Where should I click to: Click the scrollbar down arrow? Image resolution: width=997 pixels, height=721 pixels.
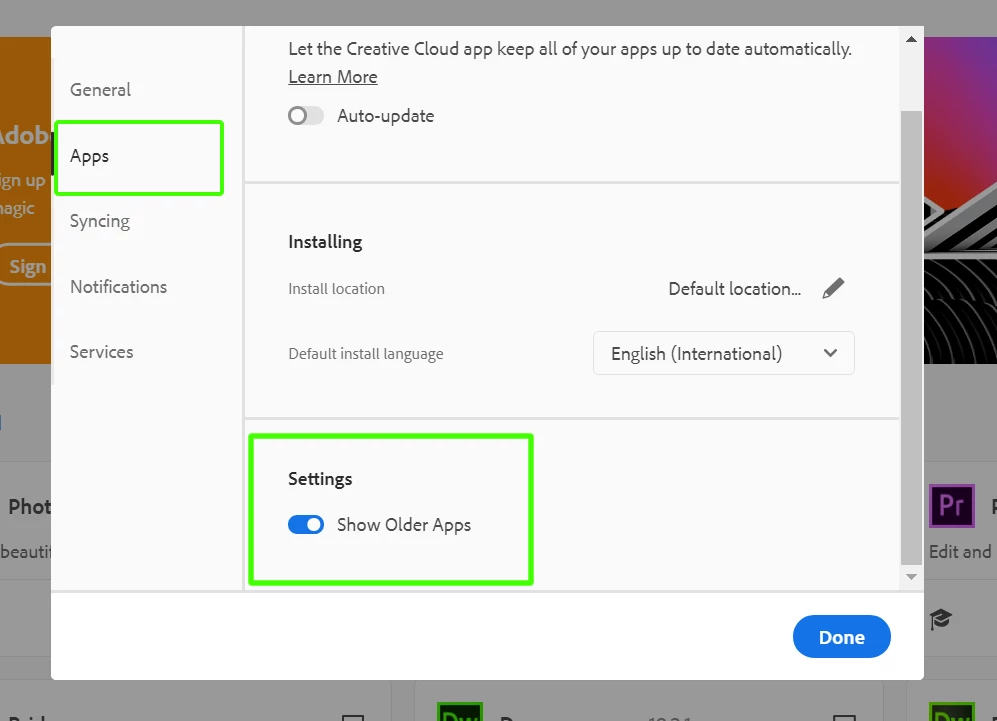click(x=911, y=577)
